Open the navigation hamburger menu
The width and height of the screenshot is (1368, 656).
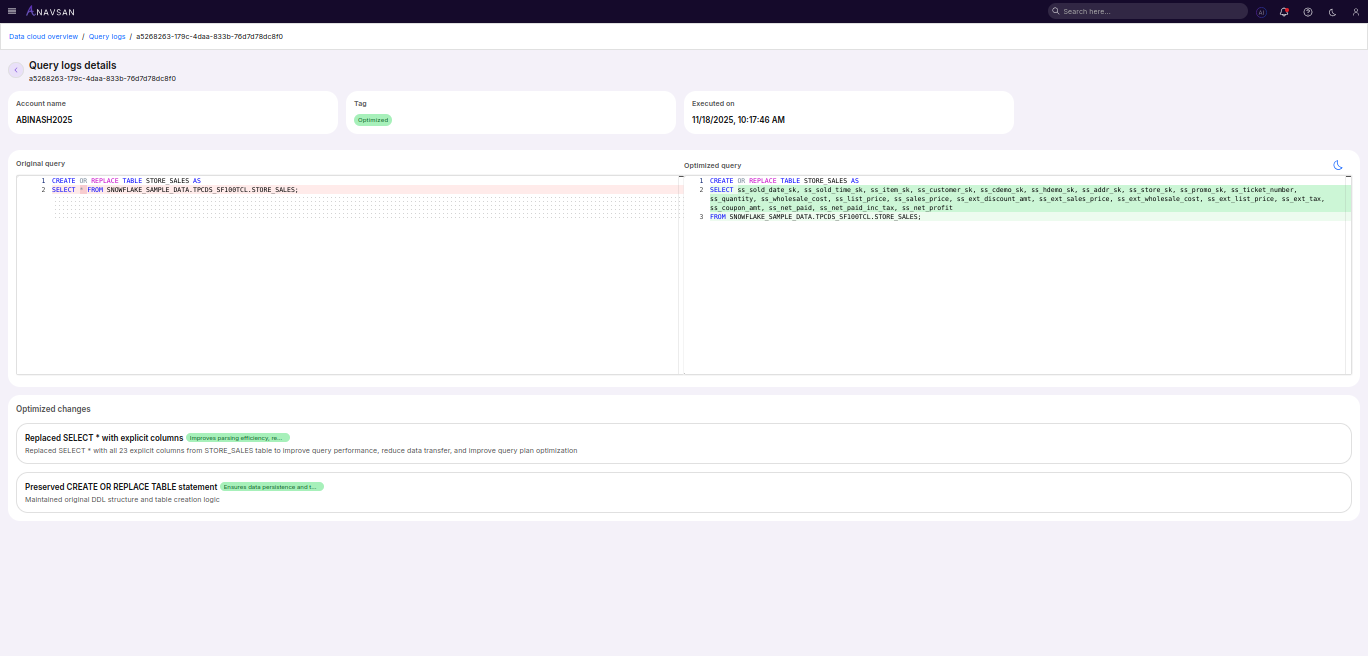point(12,11)
